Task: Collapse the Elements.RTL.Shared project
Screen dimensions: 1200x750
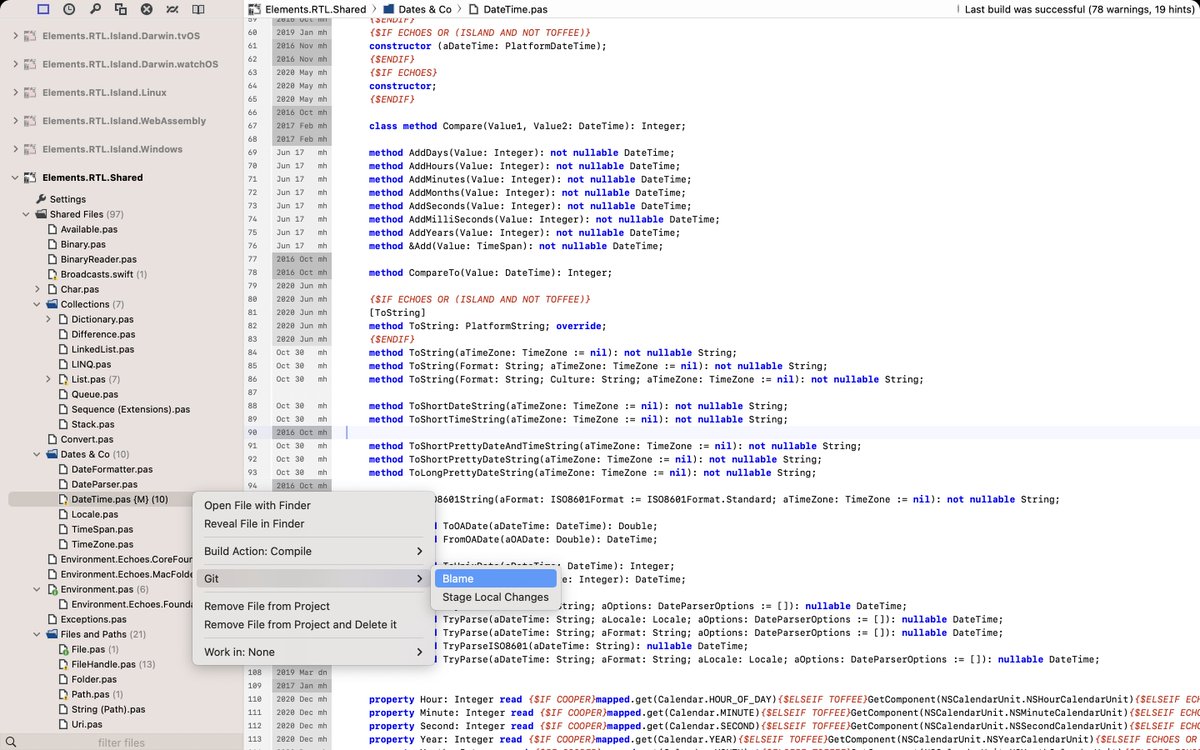Action: tap(14, 177)
